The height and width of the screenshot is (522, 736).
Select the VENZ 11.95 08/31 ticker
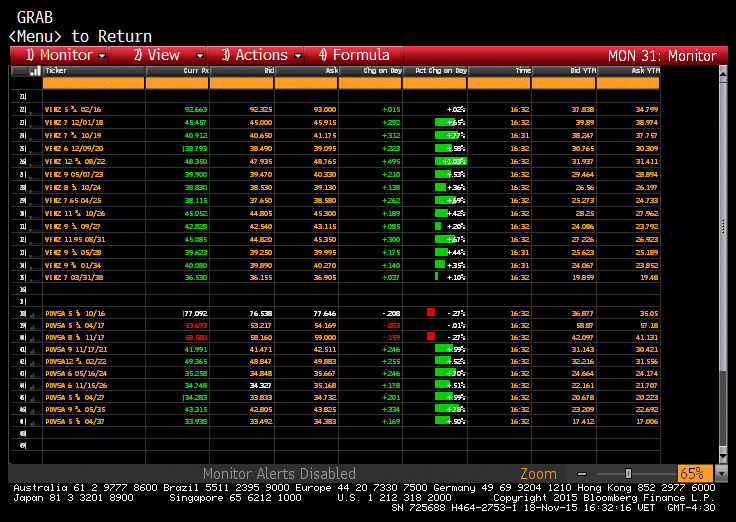75,239
